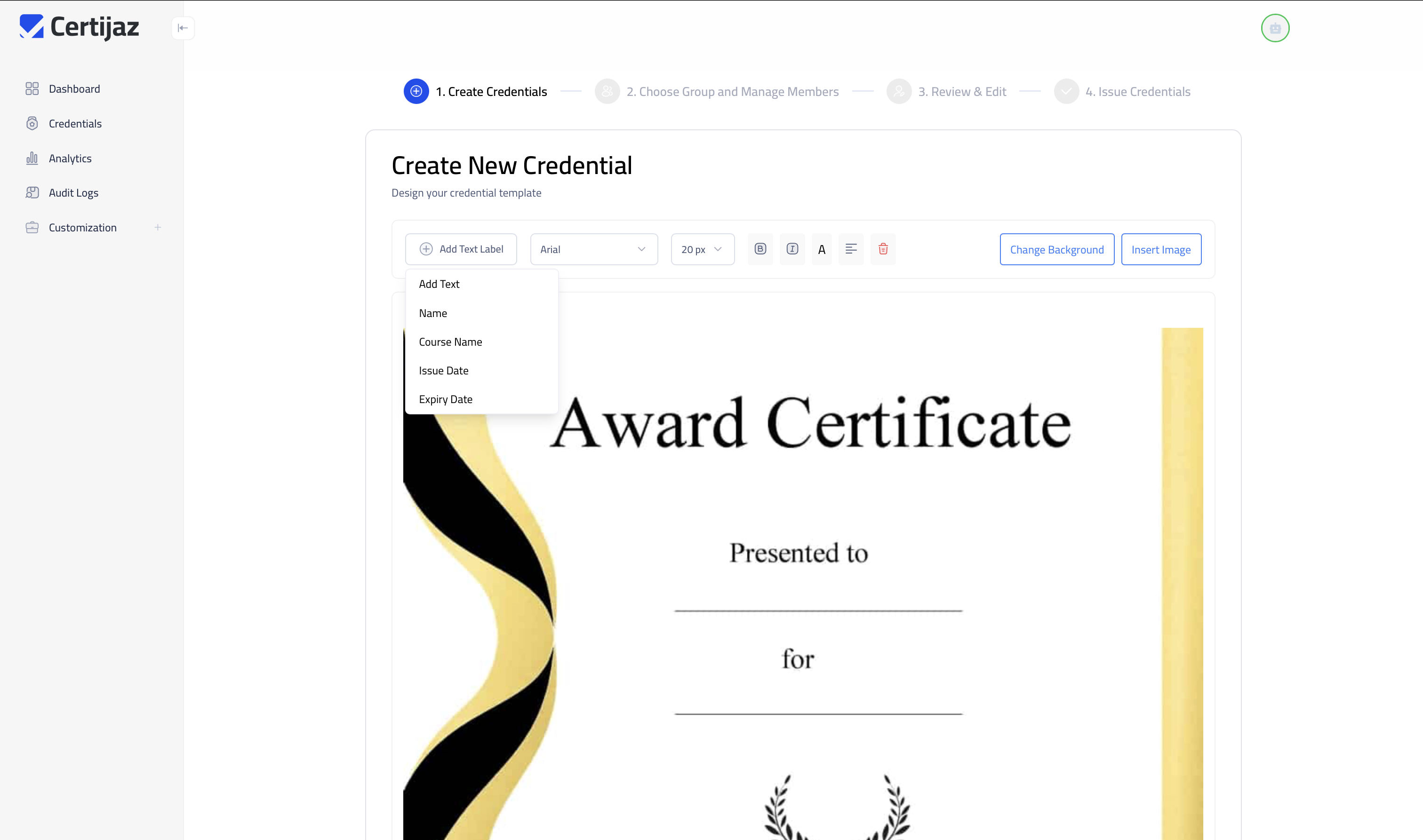Click the Insert Image button
The image size is (1423, 840).
pyautogui.click(x=1161, y=249)
